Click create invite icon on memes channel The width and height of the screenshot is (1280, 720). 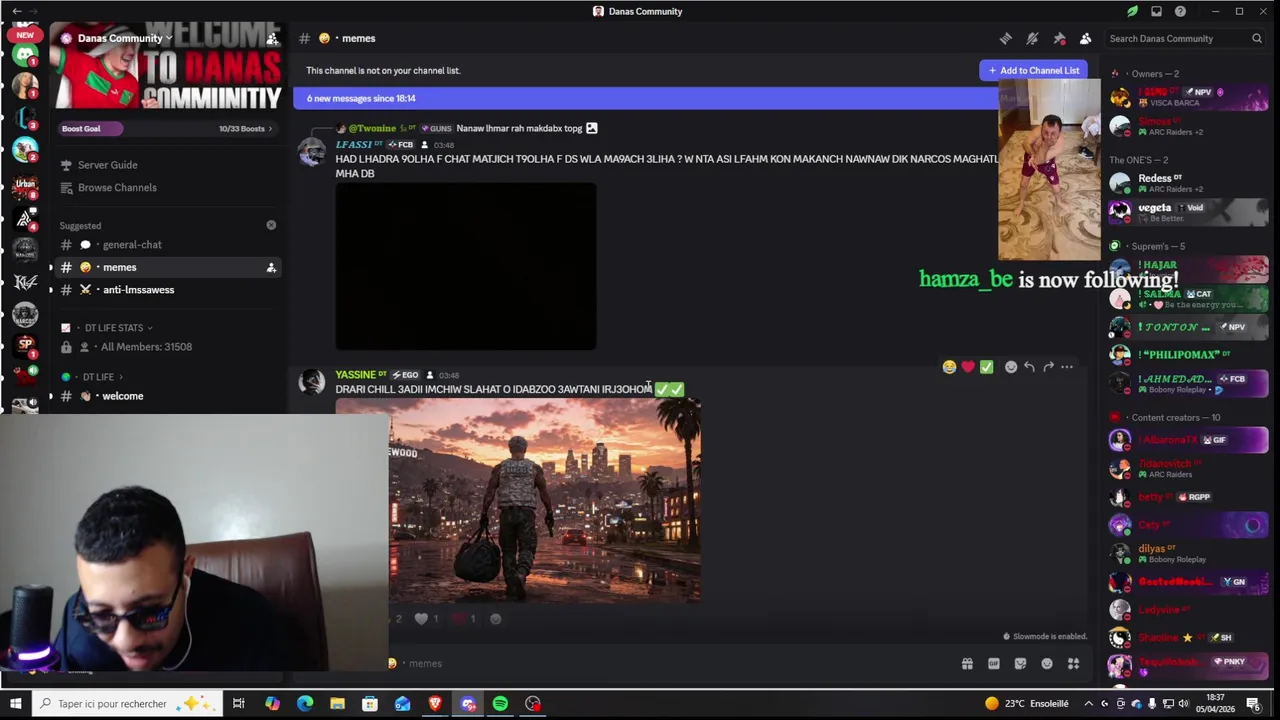pos(271,267)
